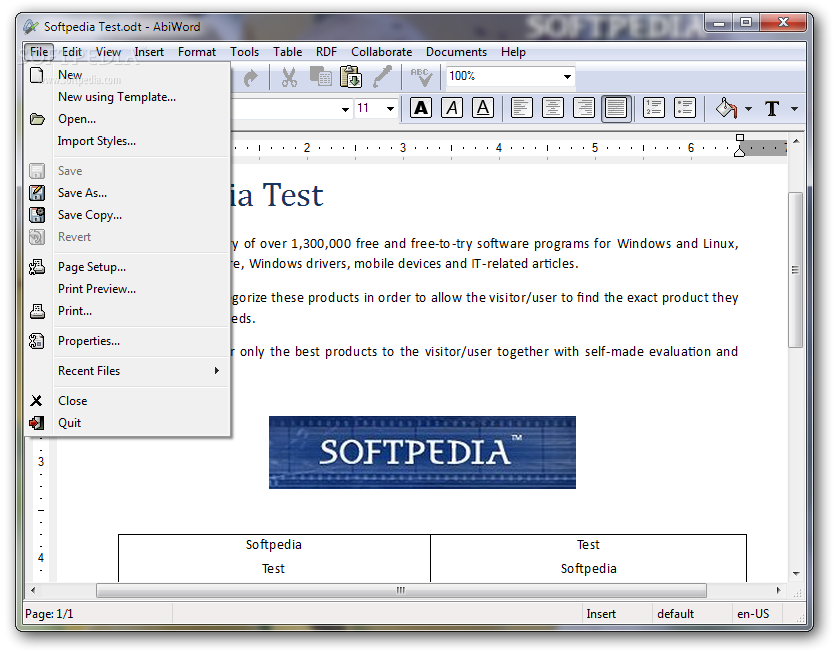
Task: Click the vertical scrollbar down arrow
Action: coord(796,573)
